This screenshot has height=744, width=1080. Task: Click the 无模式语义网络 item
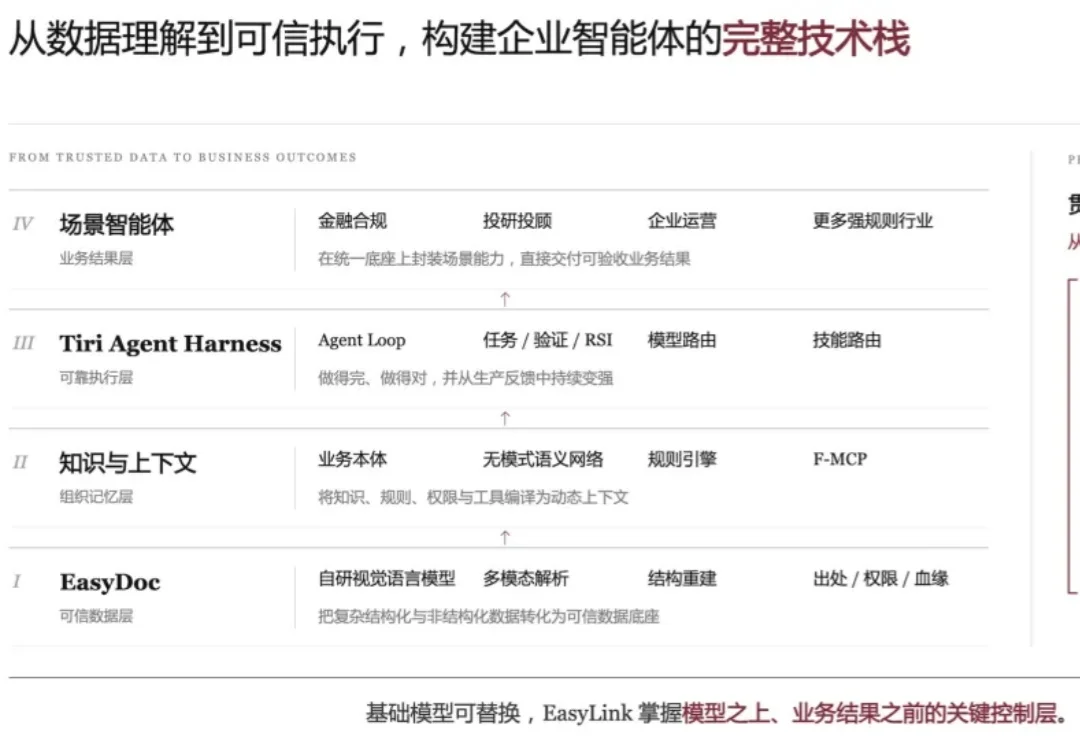click(x=543, y=459)
